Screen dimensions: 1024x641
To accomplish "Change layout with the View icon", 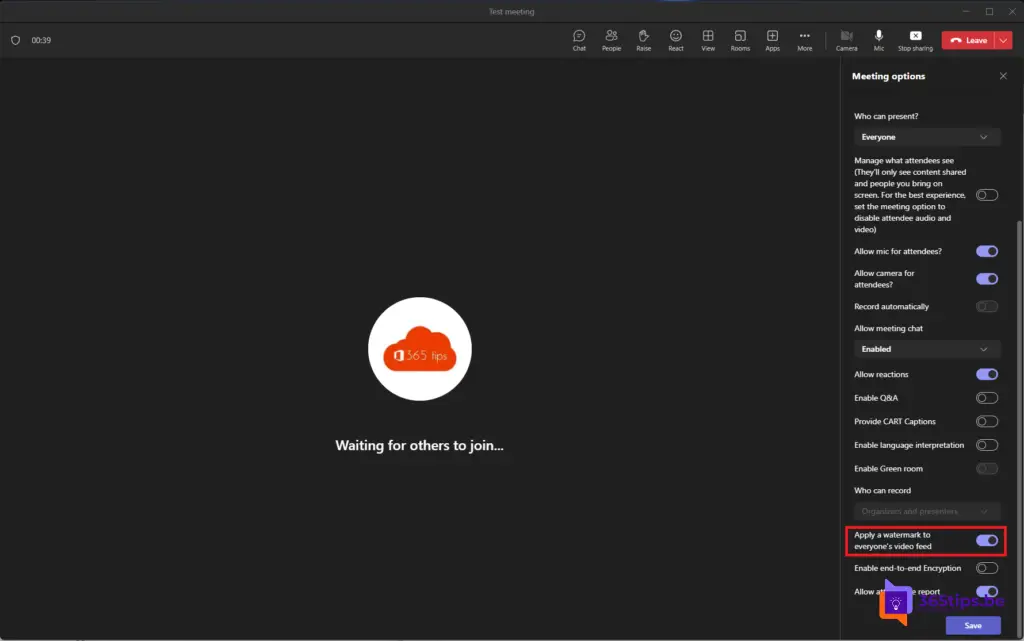I will tap(708, 40).
